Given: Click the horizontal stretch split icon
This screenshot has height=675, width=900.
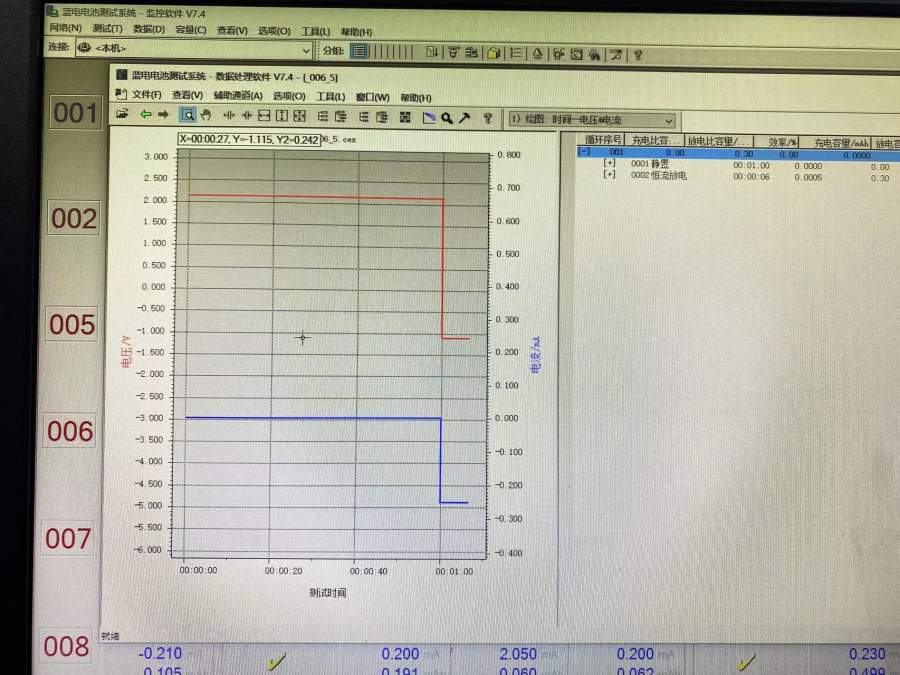Looking at the screenshot, I should point(228,115).
